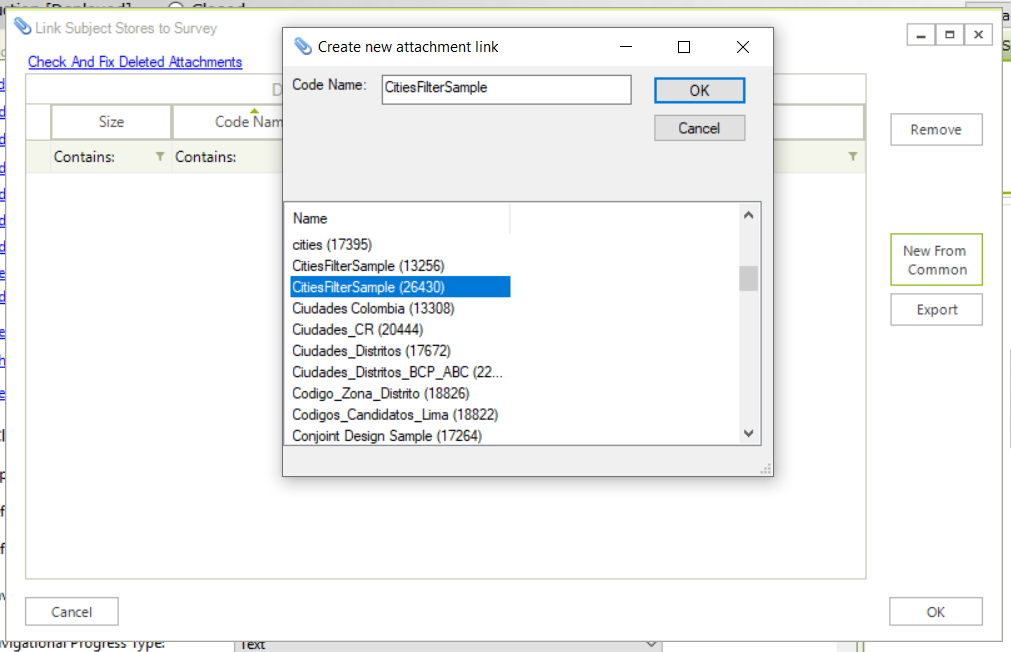
Task: Click the paperclip icon beside Link Subject Stores to Survey
Action: coord(23,26)
